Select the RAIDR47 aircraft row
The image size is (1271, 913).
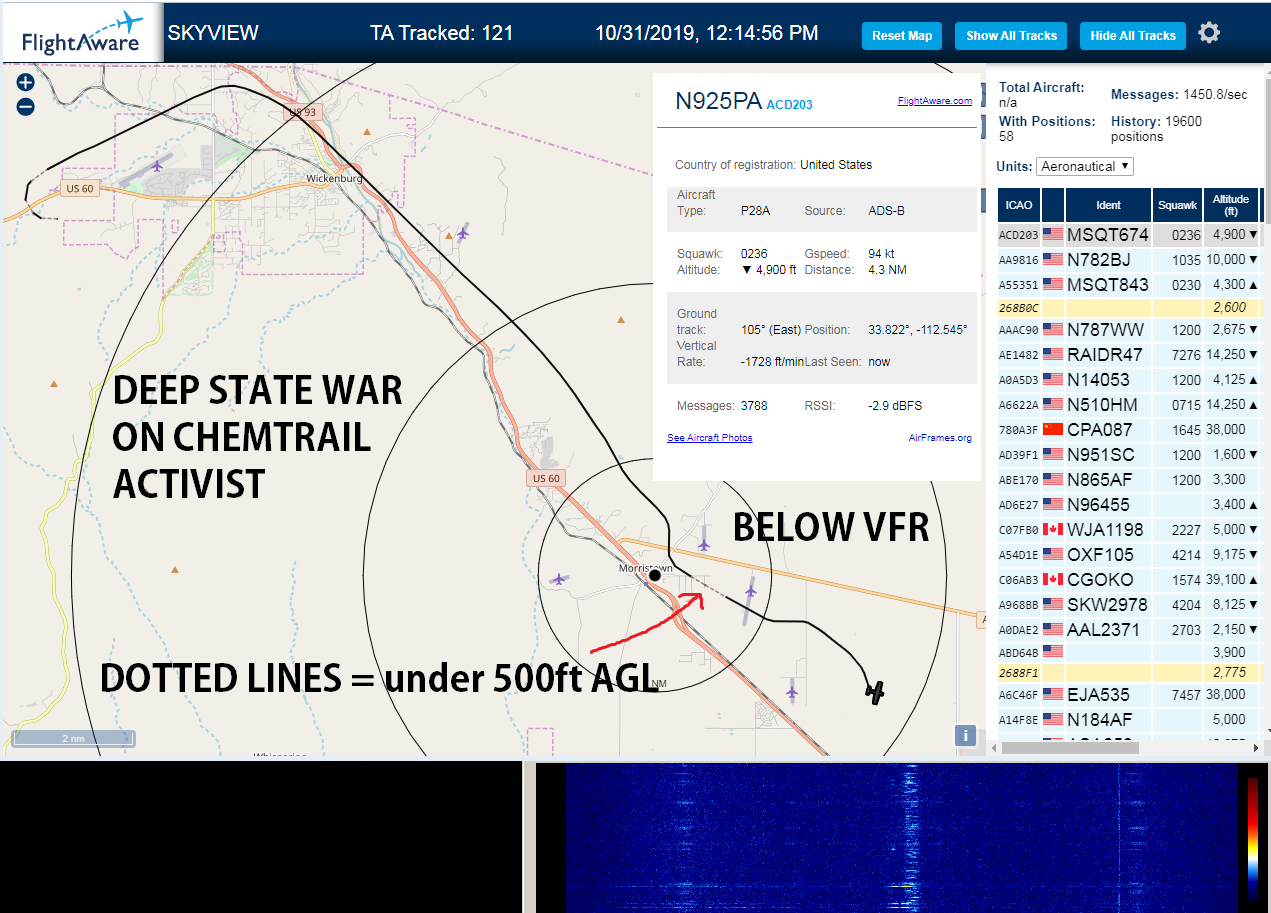coord(1129,354)
